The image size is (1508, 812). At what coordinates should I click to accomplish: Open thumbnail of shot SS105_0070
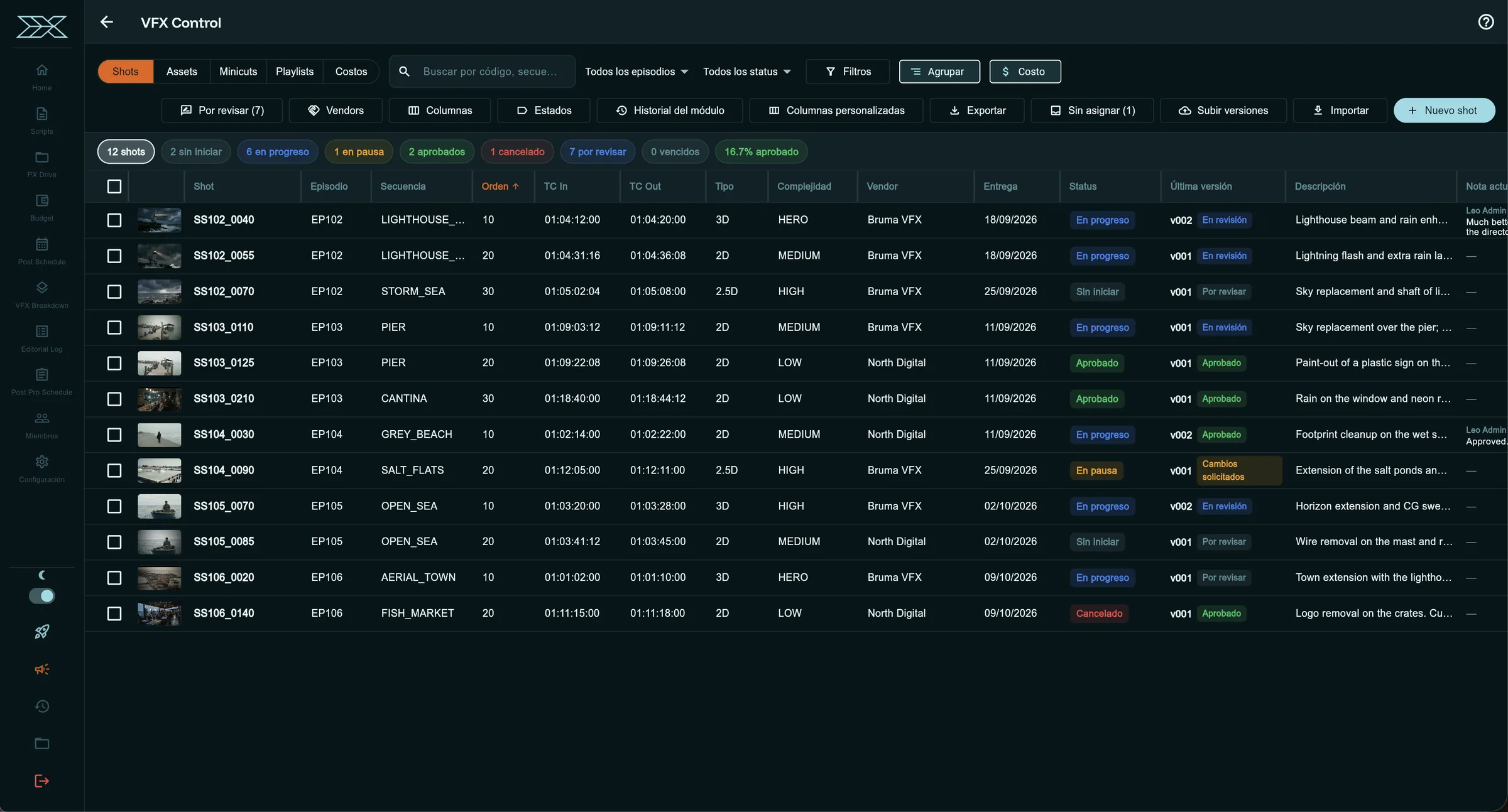[x=159, y=506]
